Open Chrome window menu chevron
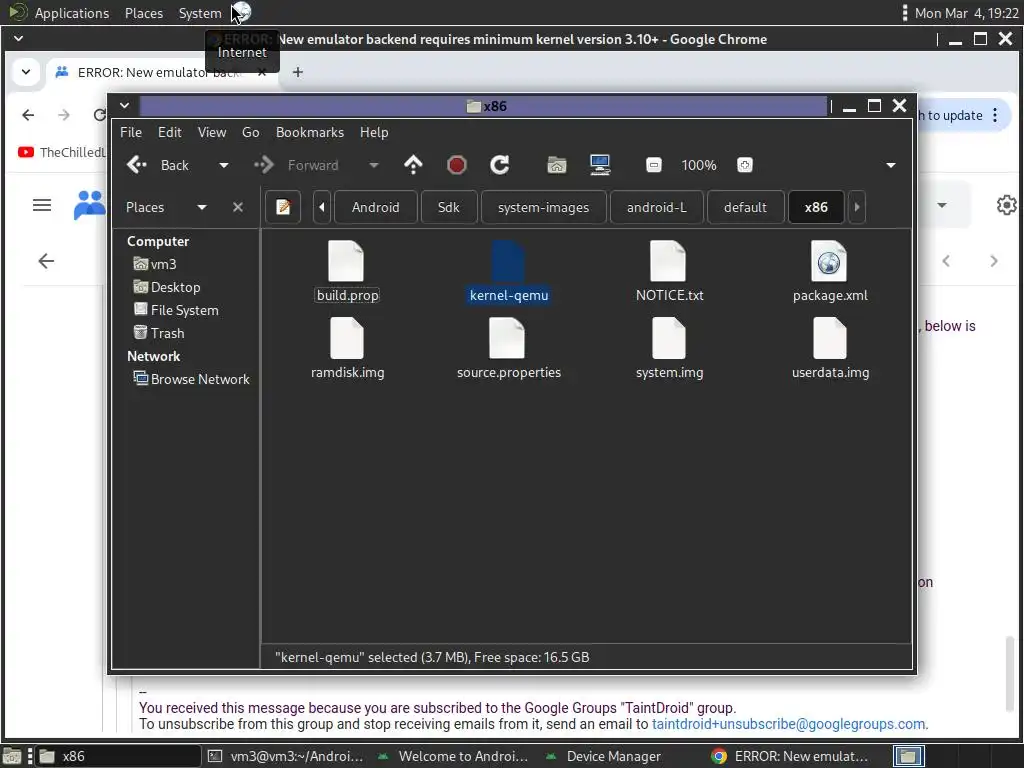Screen dimensions: 1024x768 (x=18, y=39)
